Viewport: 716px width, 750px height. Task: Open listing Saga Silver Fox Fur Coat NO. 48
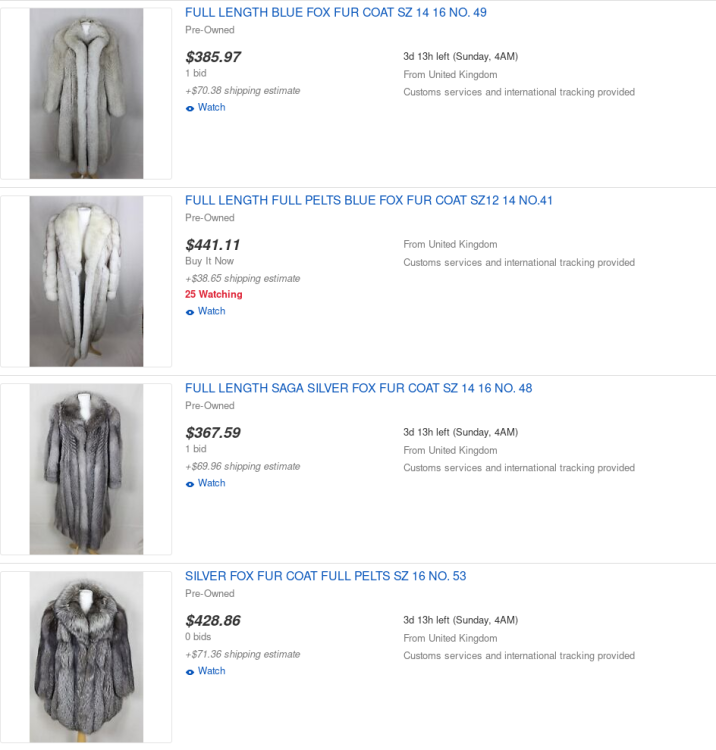point(358,389)
